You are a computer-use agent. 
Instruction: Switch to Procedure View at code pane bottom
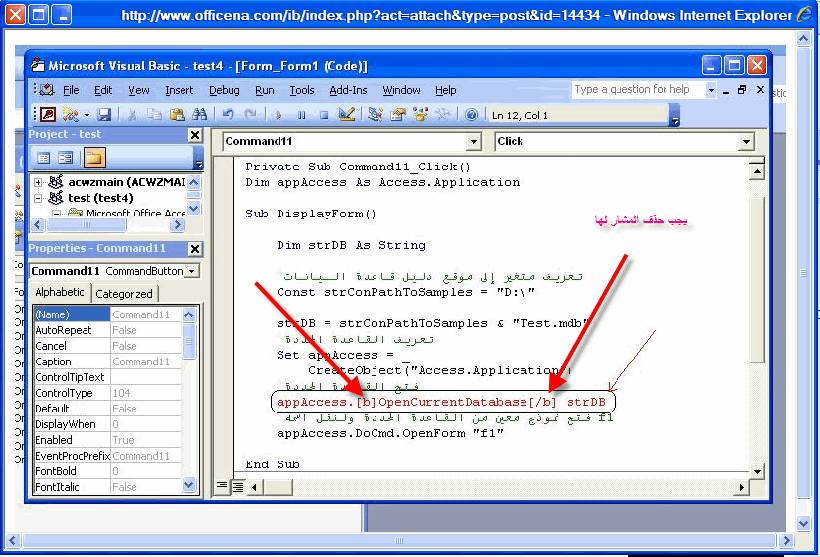point(222,487)
